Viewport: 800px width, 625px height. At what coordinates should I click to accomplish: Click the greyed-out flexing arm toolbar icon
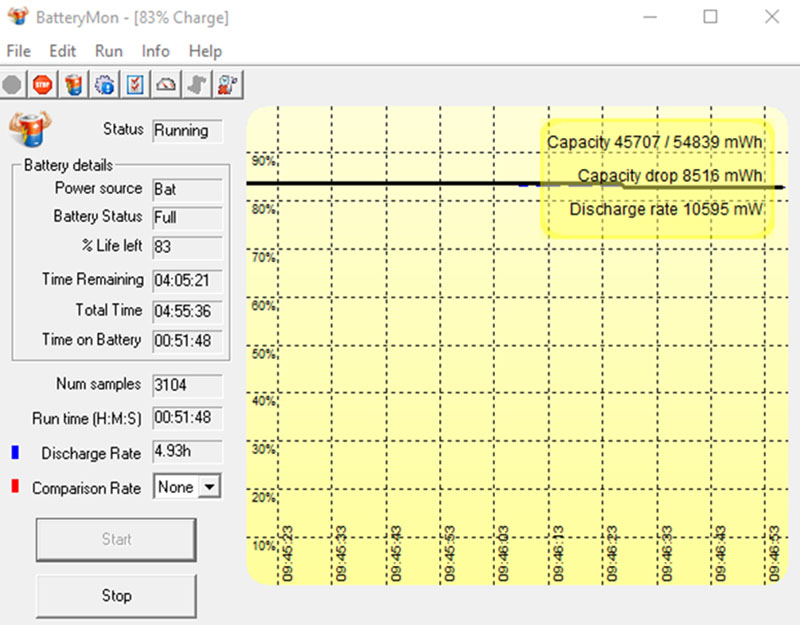coord(197,85)
